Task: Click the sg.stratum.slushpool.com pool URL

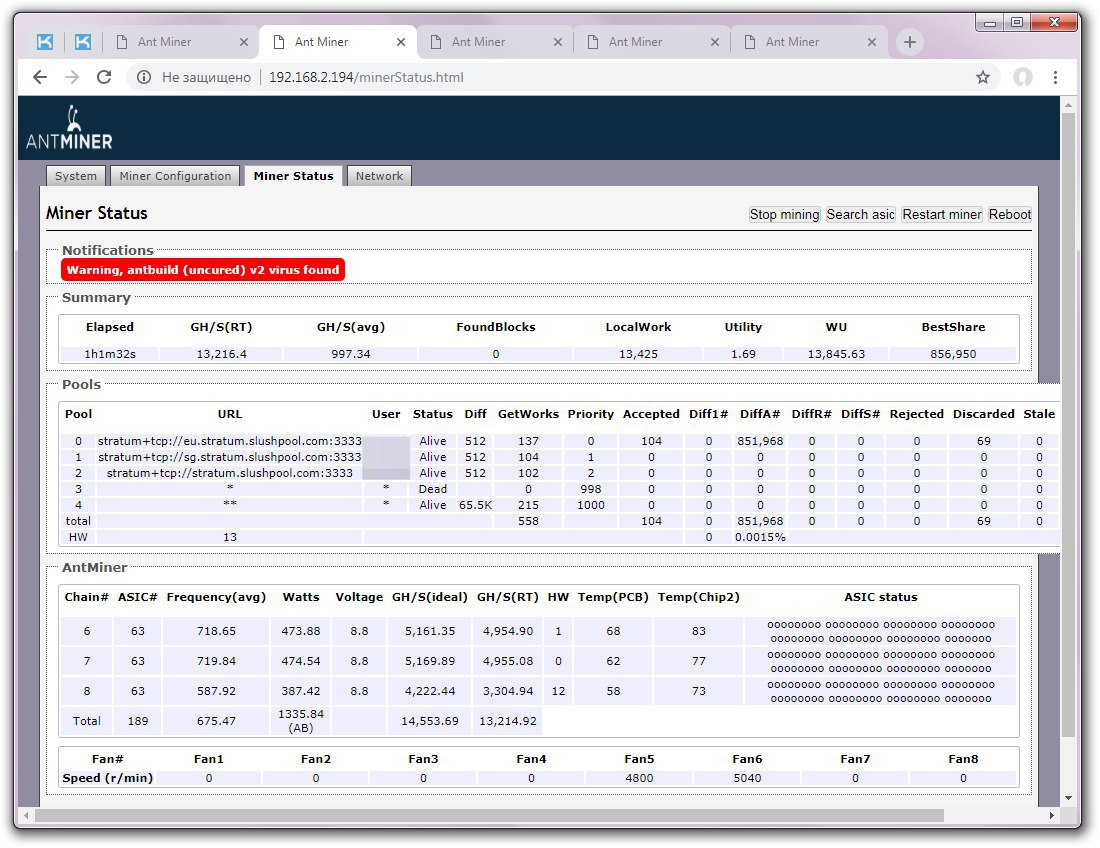Action: [x=229, y=457]
